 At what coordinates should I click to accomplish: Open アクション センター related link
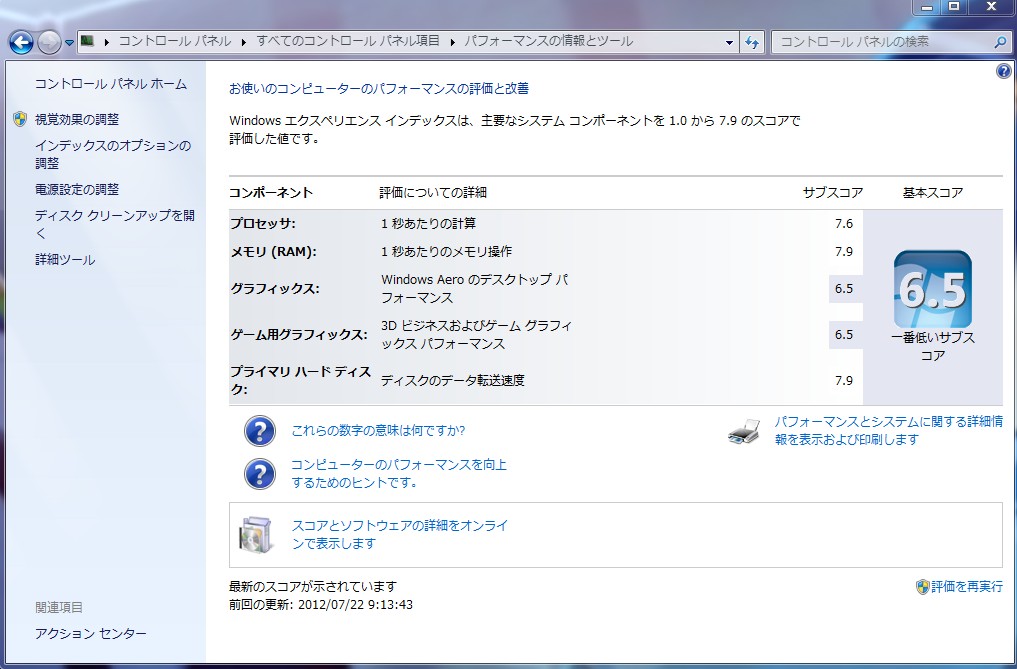(x=91, y=634)
